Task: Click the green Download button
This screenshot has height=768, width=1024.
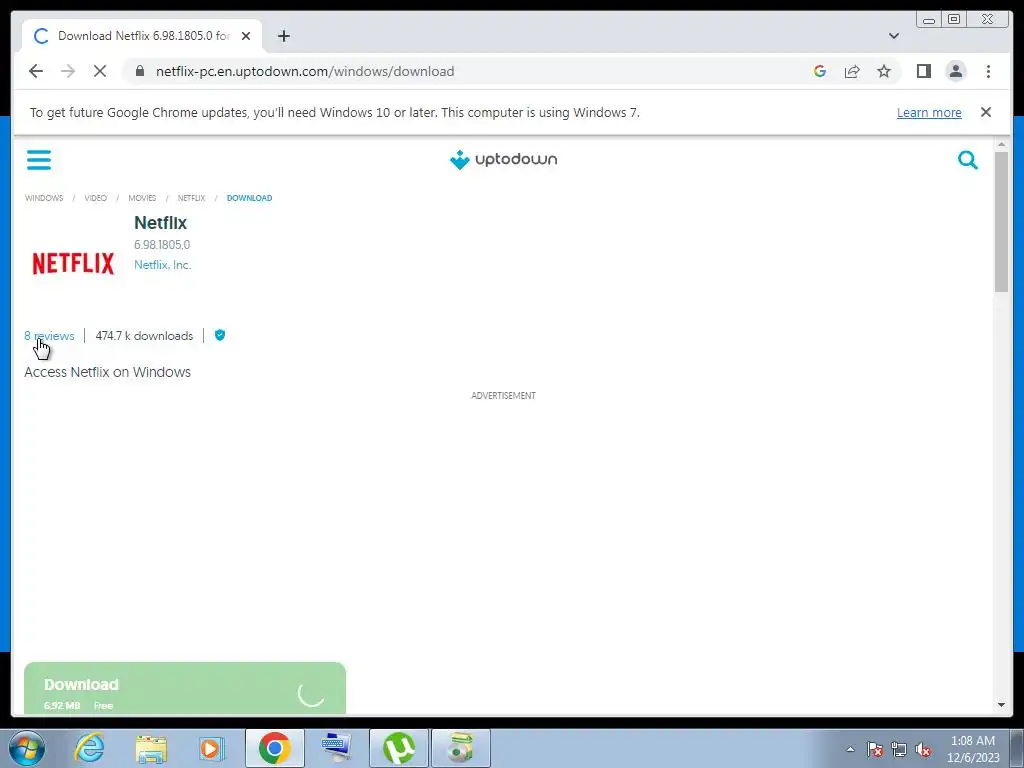Action: coord(185,688)
